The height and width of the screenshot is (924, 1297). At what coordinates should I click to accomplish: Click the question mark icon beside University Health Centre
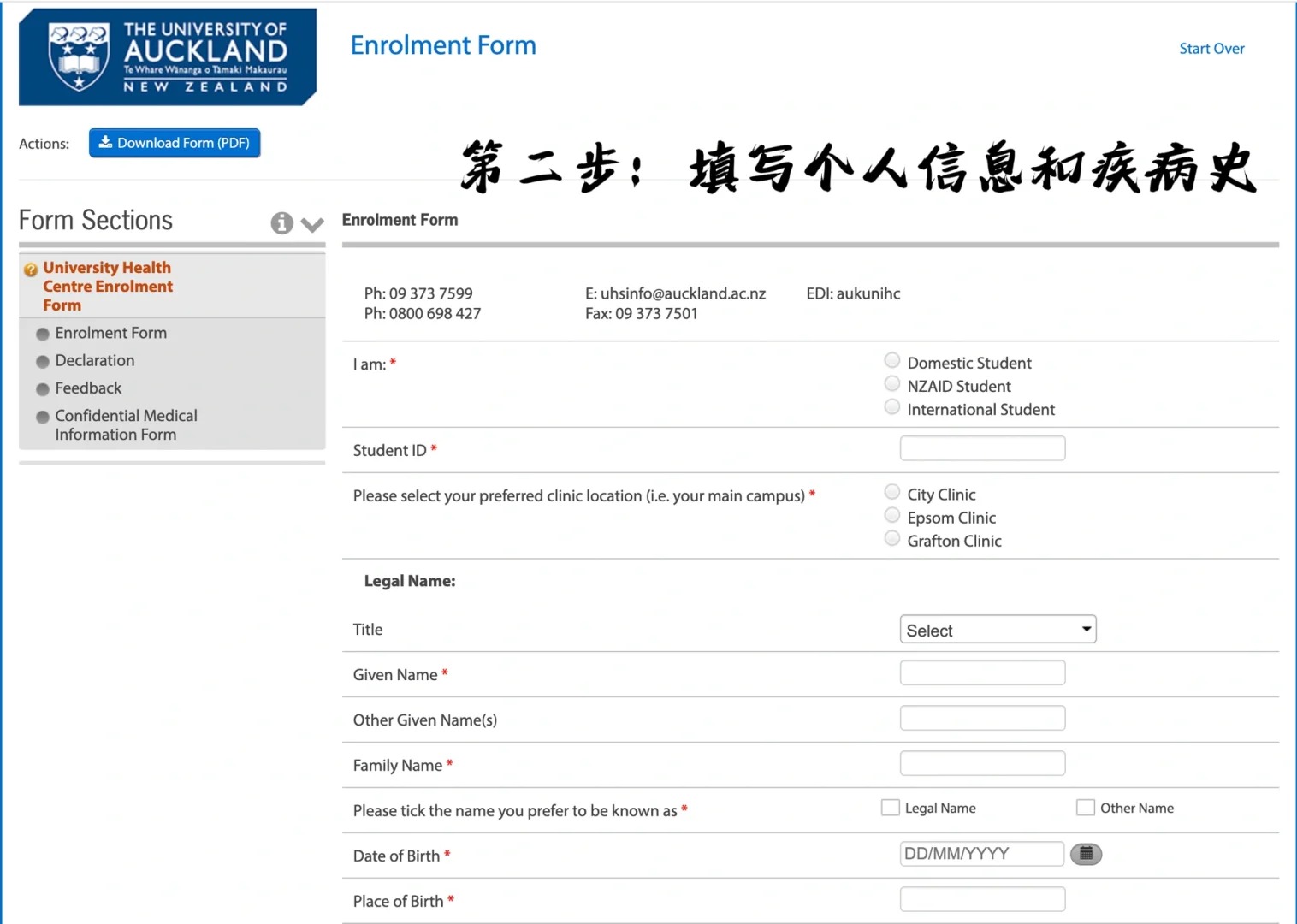coord(31,269)
